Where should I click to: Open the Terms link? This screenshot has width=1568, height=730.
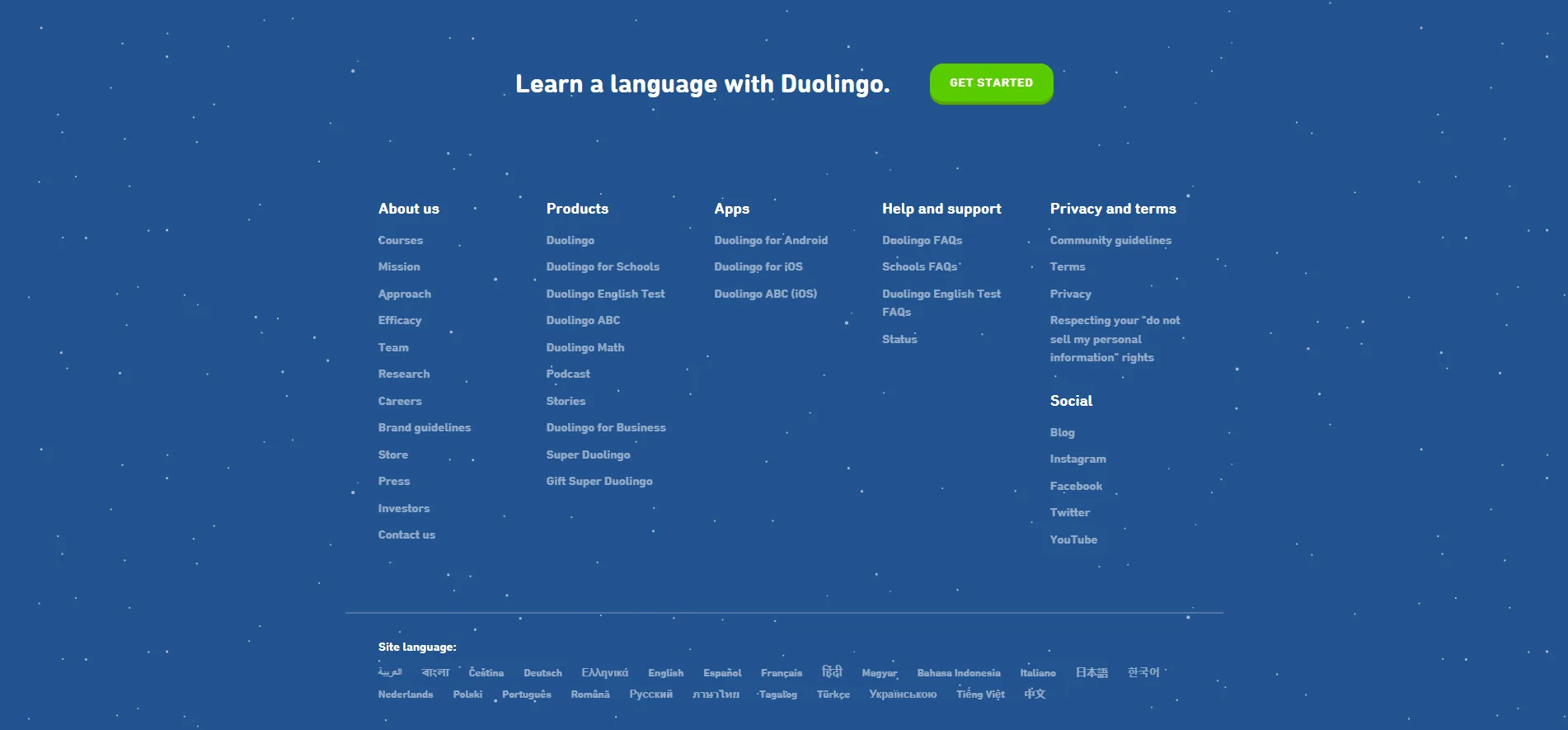pyautogui.click(x=1068, y=266)
